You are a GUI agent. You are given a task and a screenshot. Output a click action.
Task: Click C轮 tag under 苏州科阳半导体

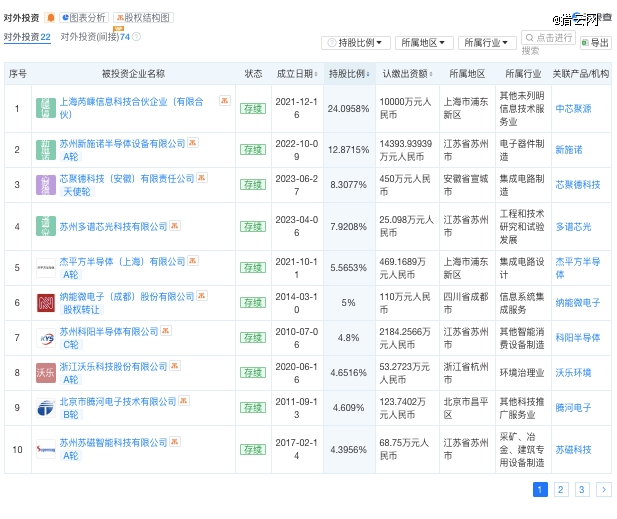pos(71,345)
